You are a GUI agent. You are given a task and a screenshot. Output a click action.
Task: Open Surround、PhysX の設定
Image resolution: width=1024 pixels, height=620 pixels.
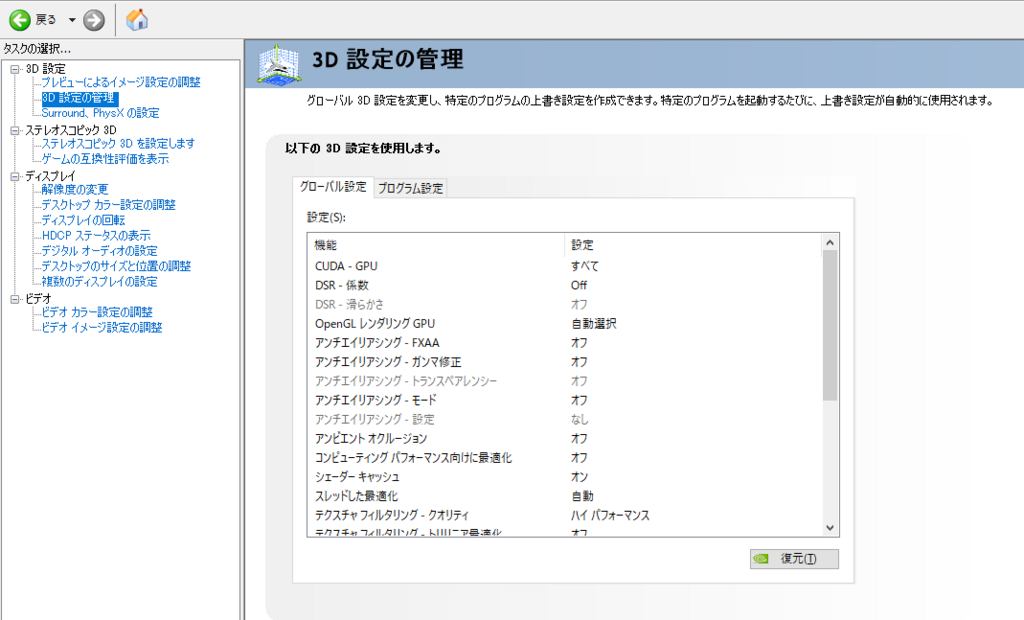(x=100, y=113)
